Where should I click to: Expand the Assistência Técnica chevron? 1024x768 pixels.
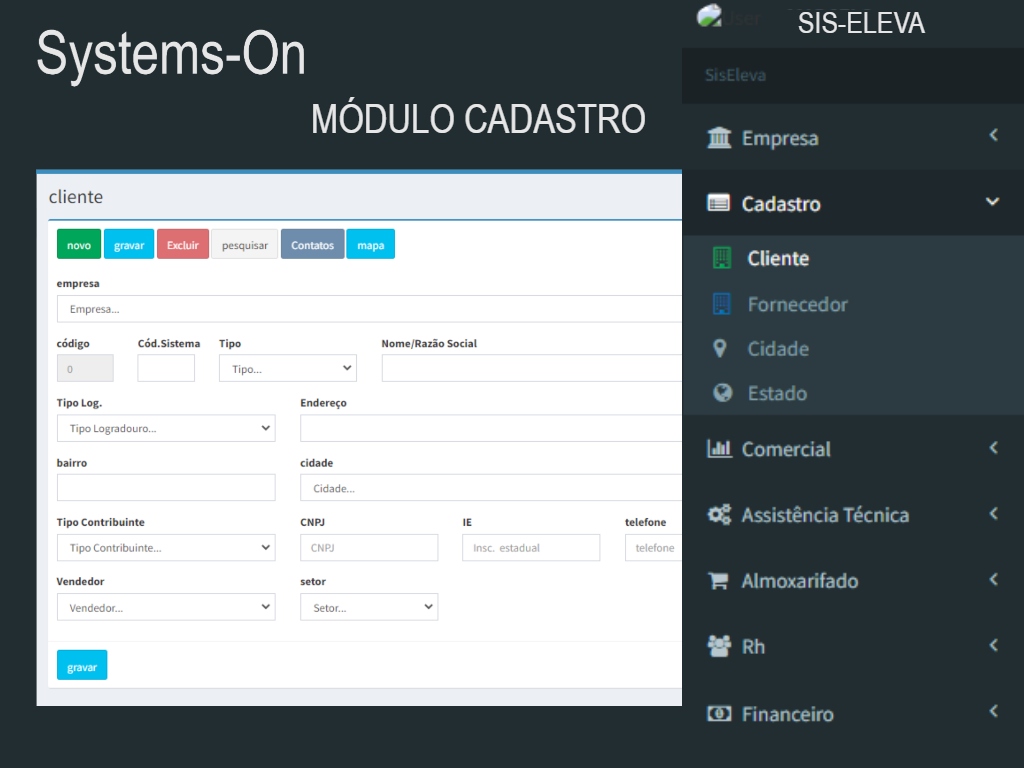(993, 513)
